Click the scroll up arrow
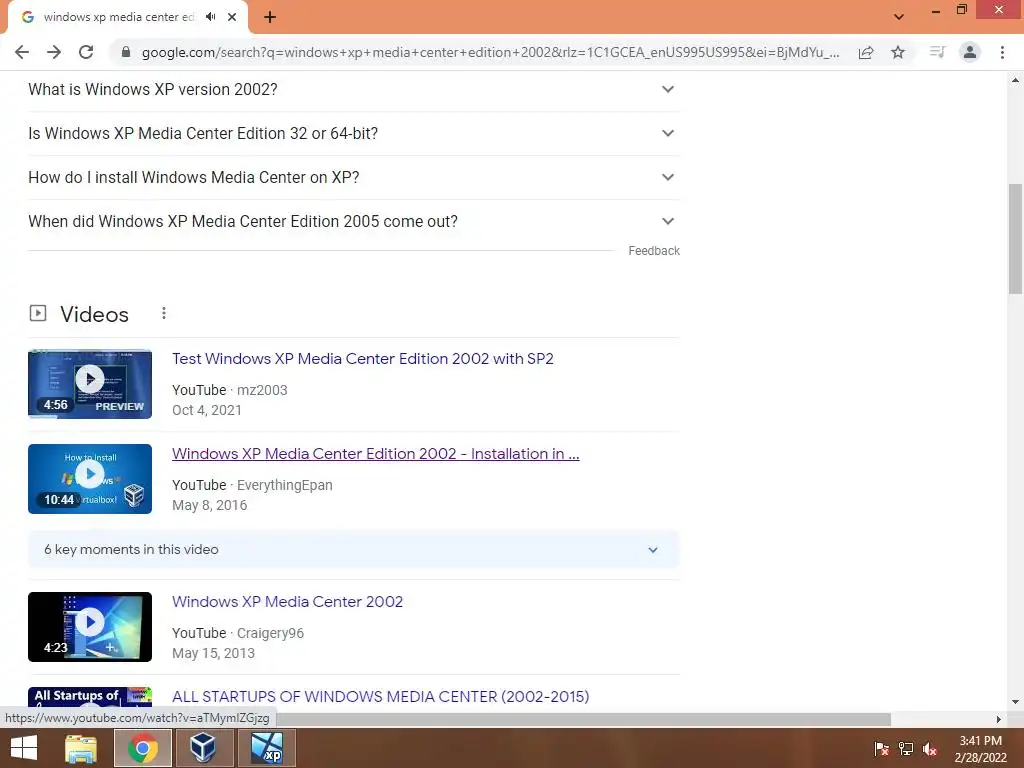This screenshot has height=768, width=1024. tap(1015, 80)
